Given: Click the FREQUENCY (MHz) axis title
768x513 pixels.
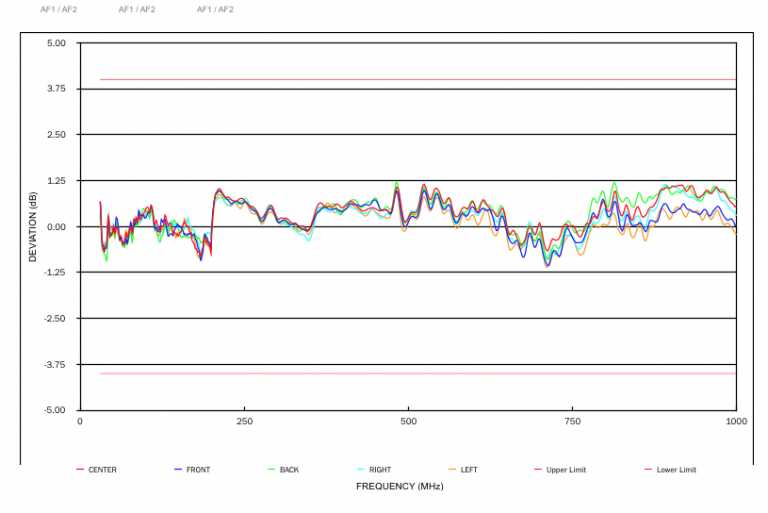Looking at the screenshot, I should coord(400,486).
